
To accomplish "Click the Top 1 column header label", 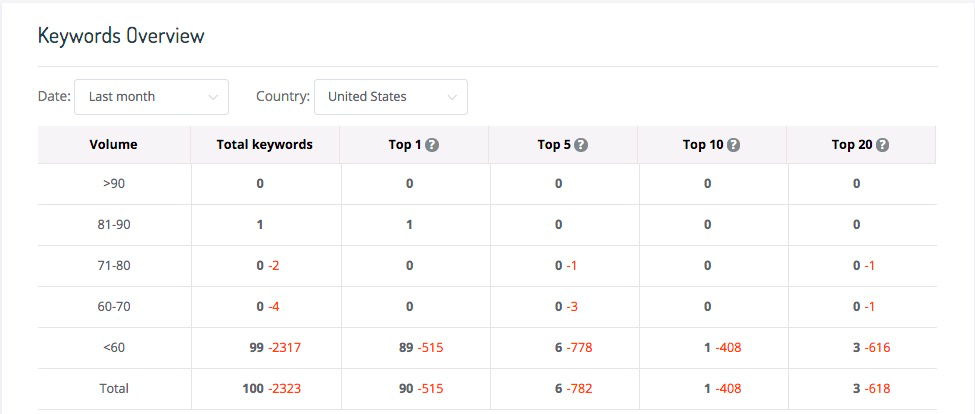I will (x=405, y=145).
